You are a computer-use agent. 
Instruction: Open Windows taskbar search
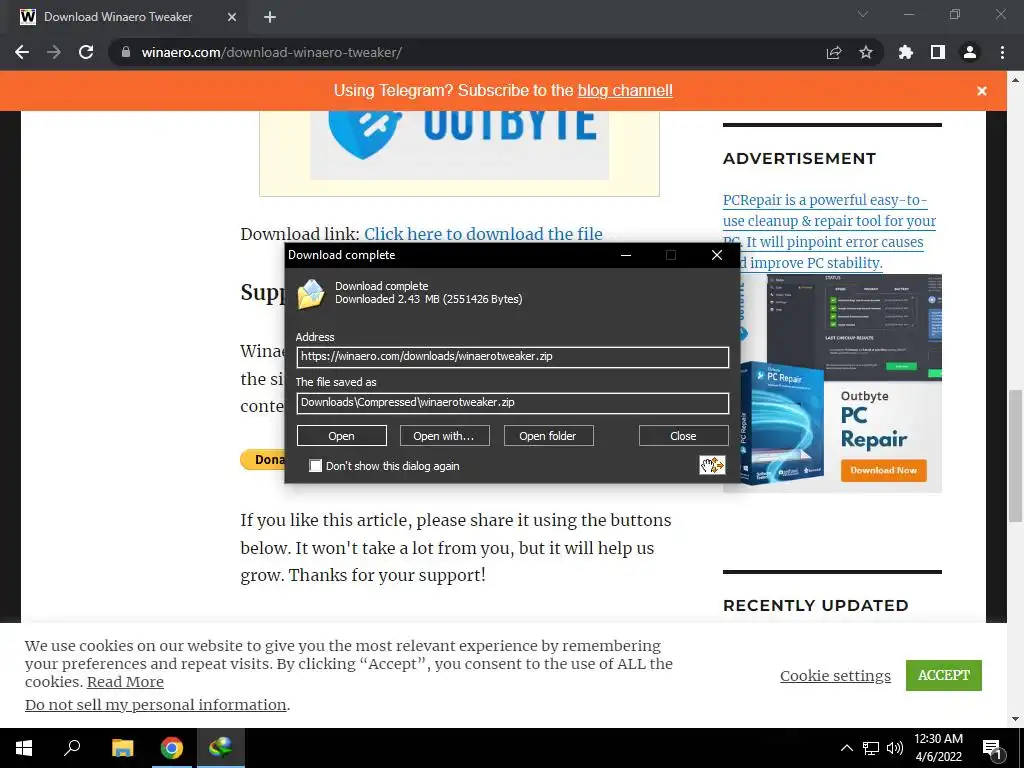point(72,748)
